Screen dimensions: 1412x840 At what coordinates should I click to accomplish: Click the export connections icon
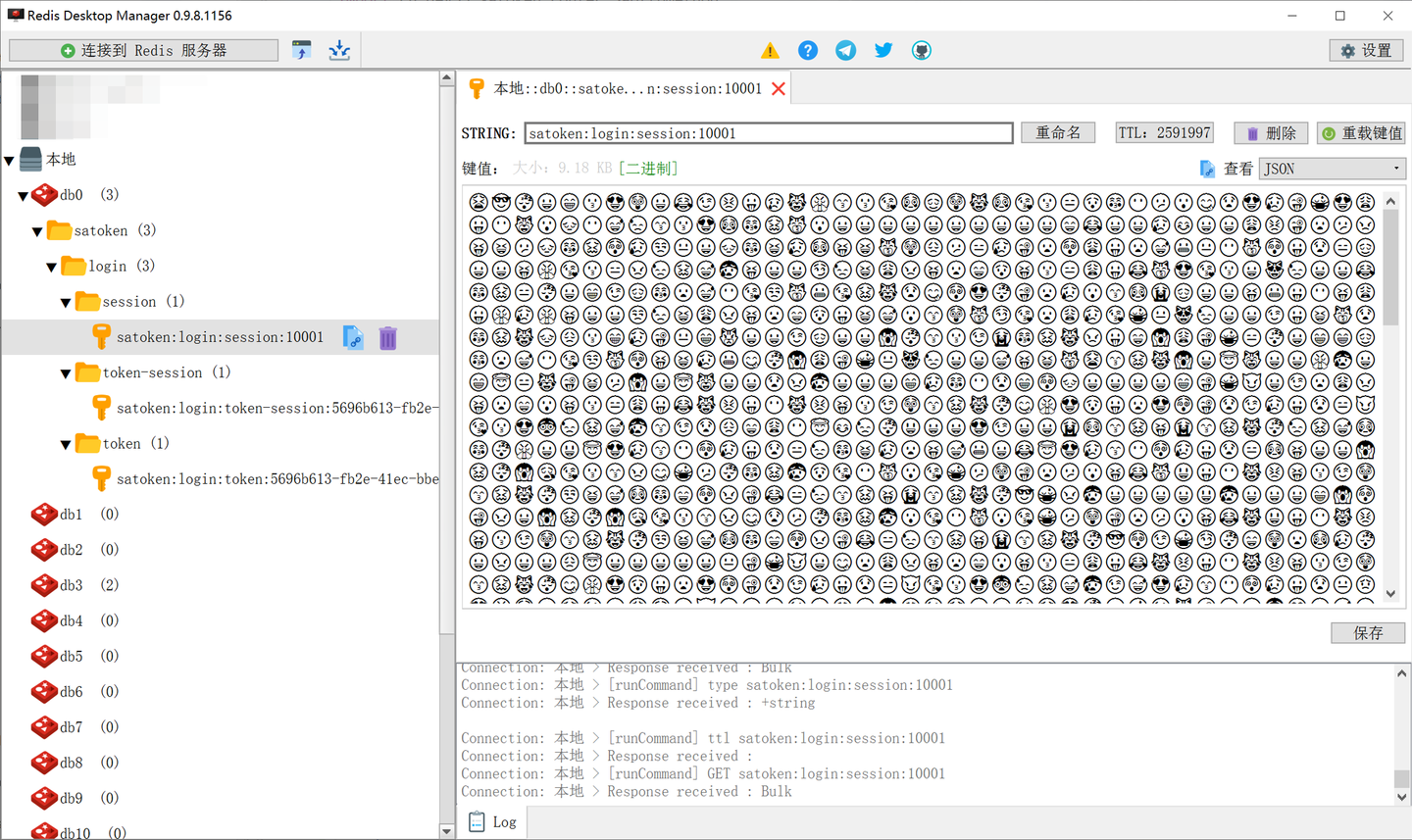[339, 50]
